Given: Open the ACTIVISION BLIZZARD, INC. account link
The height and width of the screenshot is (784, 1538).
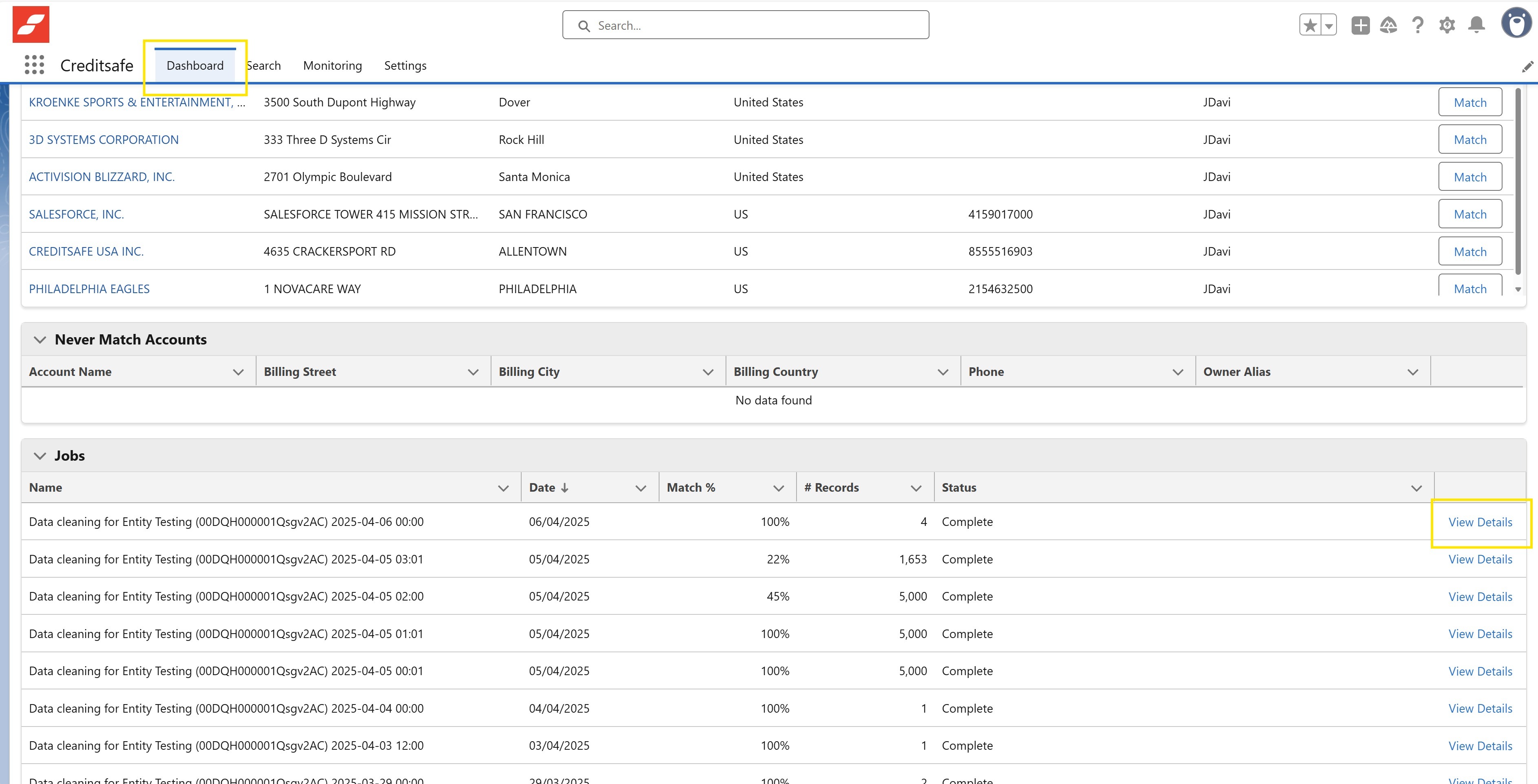Looking at the screenshot, I should (102, 177).
